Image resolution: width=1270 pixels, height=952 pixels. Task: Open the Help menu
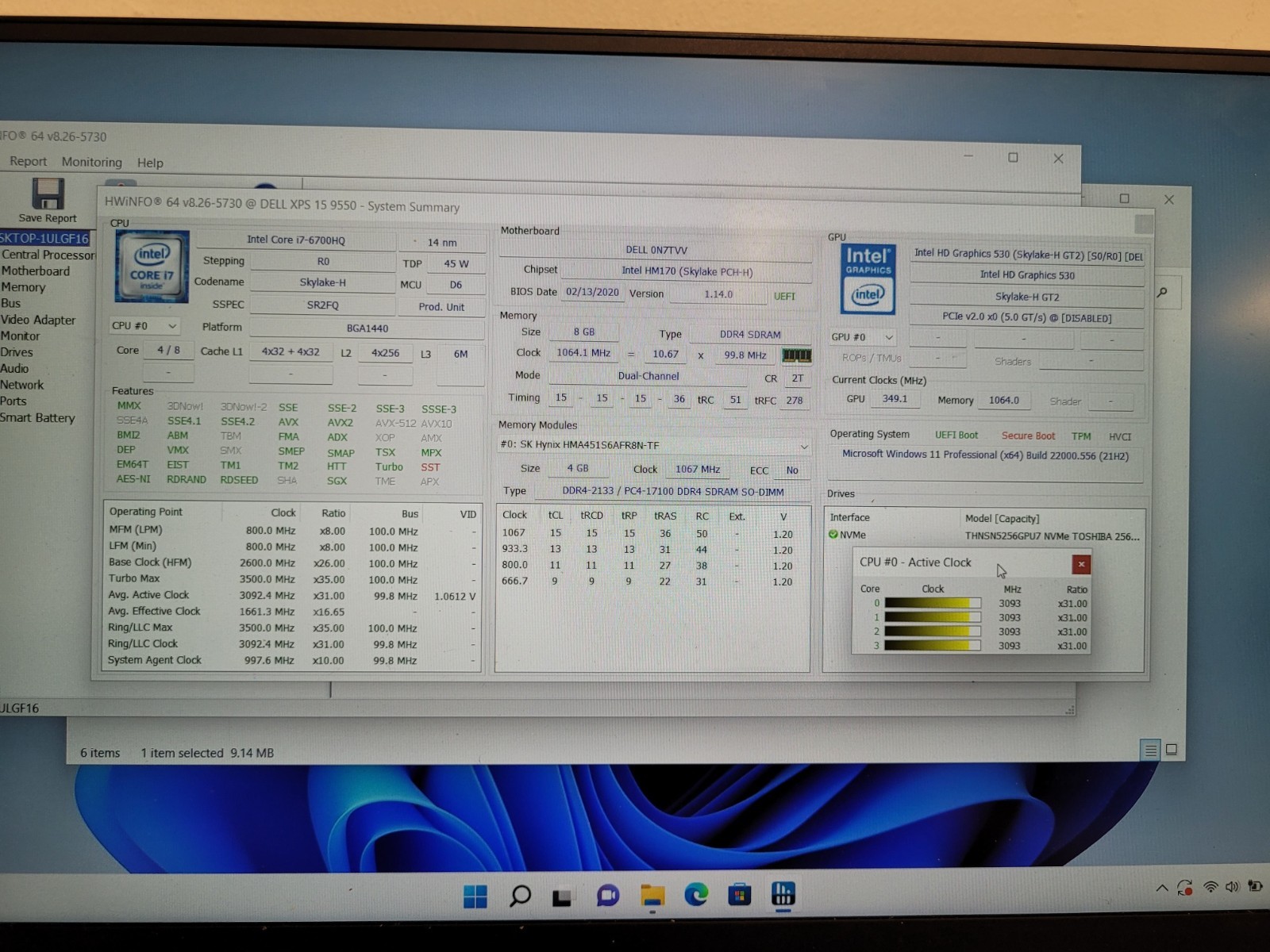click(x=150, y=163)
